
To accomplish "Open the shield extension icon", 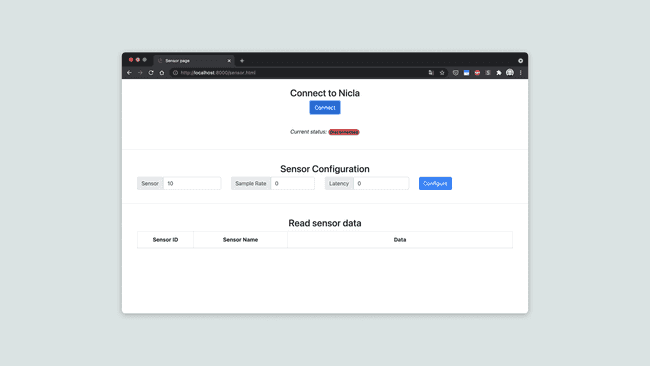I will click(456, 73).
